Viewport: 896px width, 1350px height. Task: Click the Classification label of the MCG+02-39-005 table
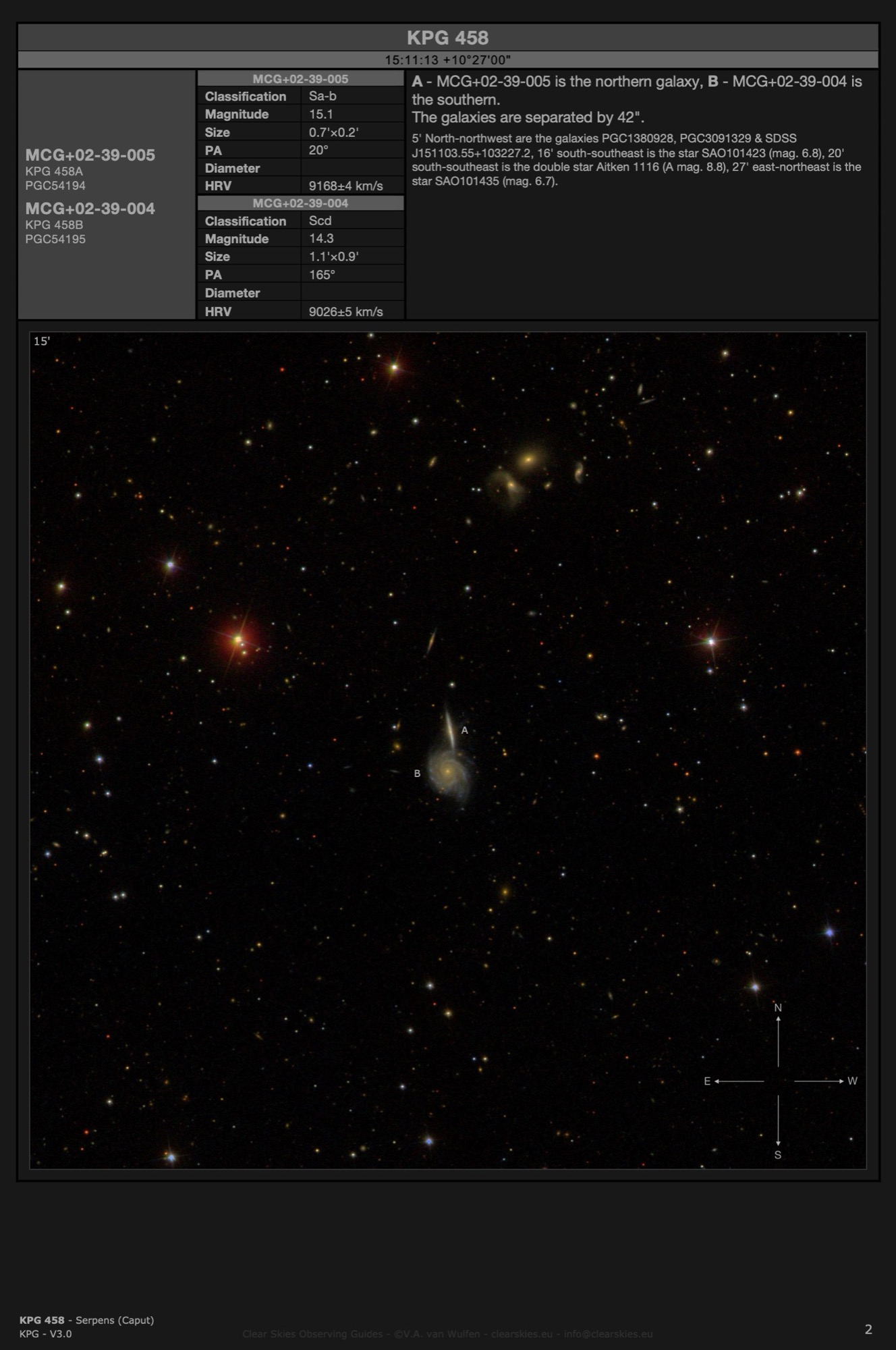246,97
